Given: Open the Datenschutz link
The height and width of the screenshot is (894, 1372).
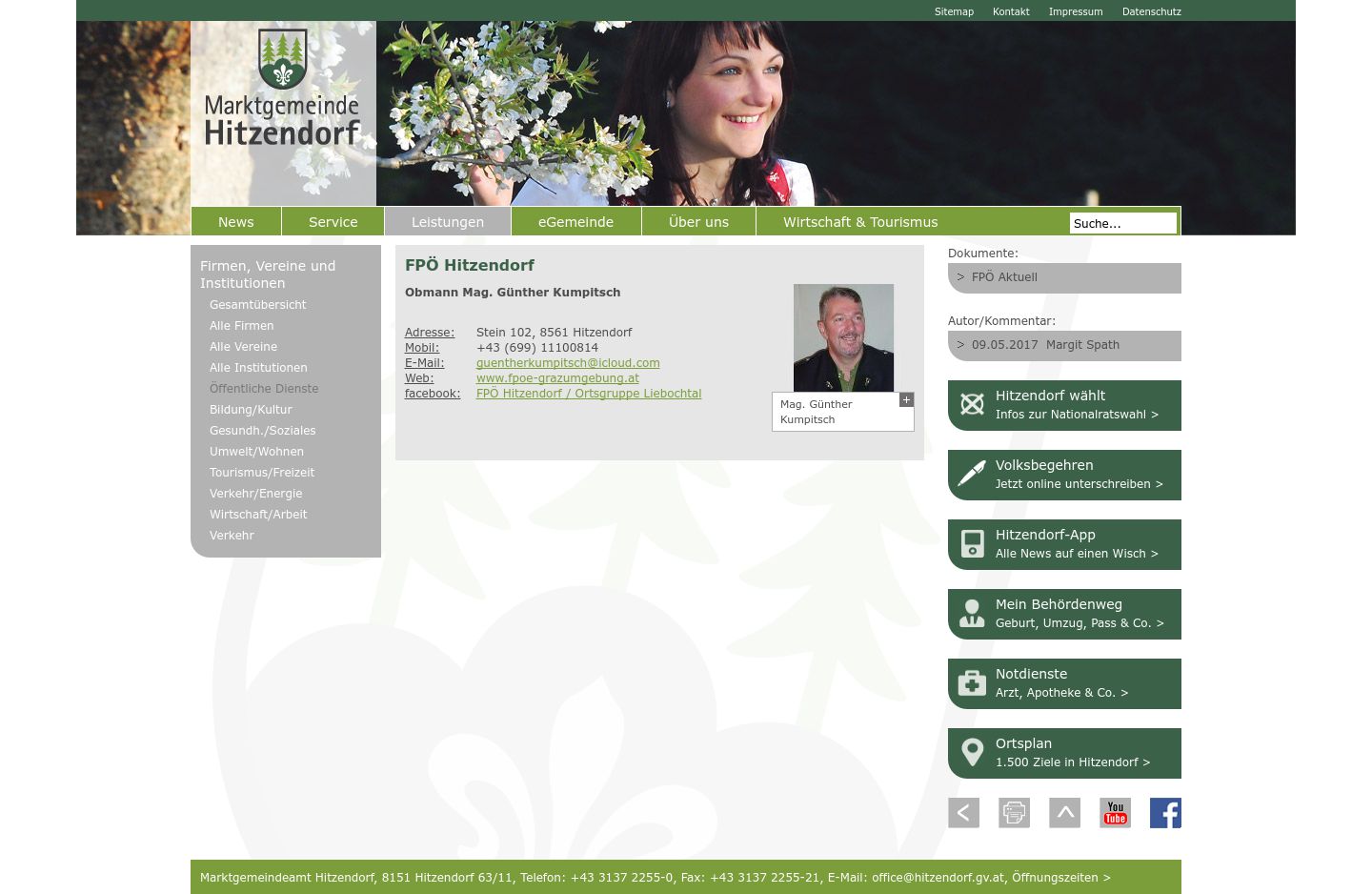Looking at the screenshot, I should click(1152, 11).
